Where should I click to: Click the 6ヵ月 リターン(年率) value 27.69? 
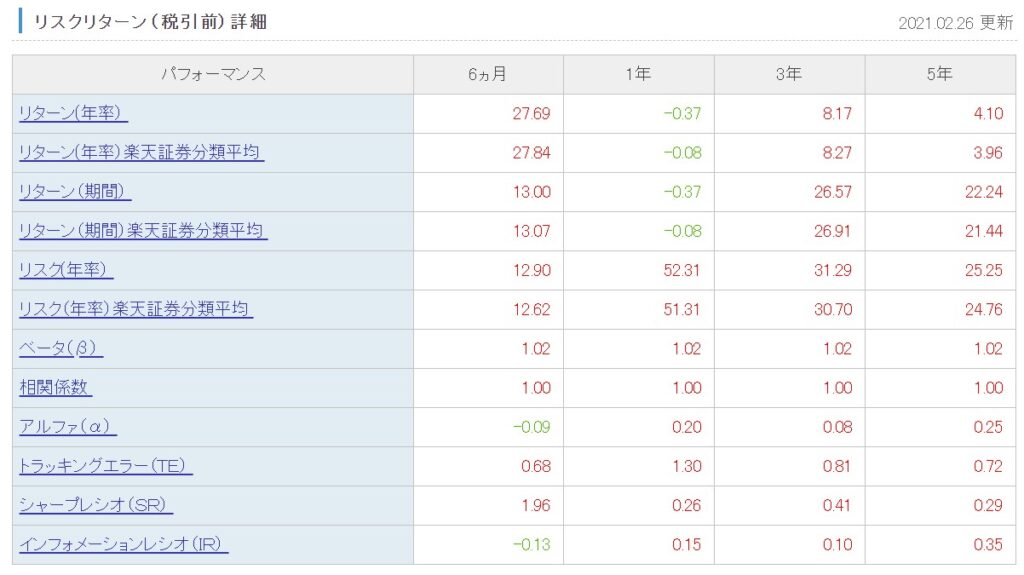[531, 114]
